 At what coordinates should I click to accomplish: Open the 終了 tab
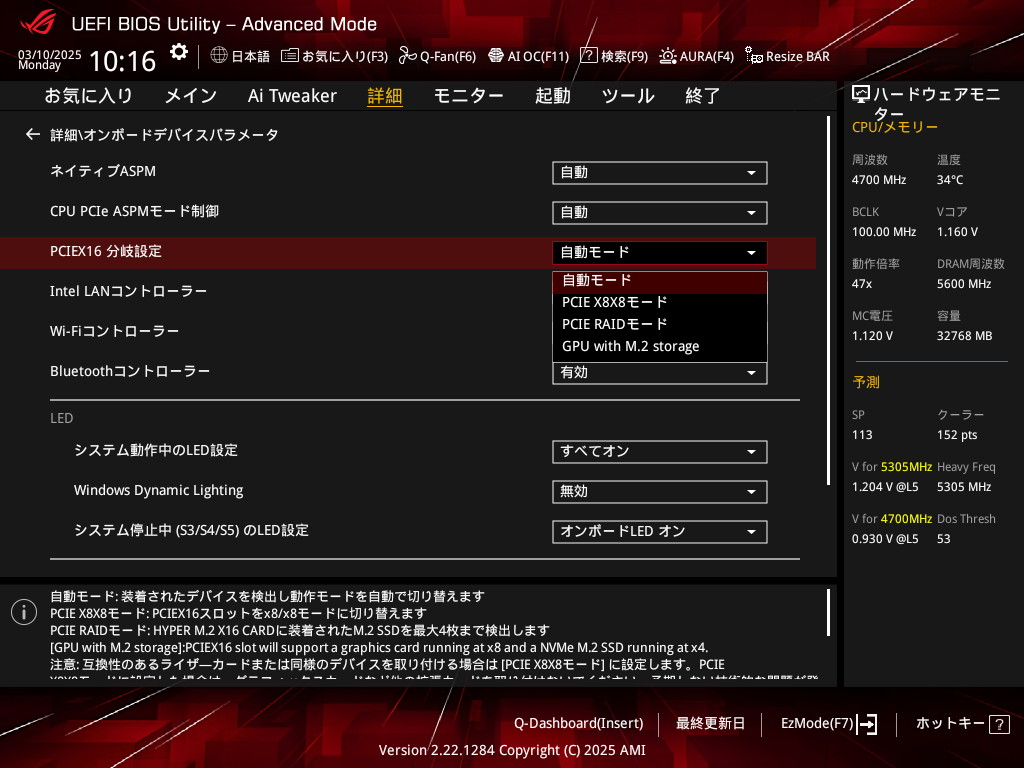coord(703,96)
